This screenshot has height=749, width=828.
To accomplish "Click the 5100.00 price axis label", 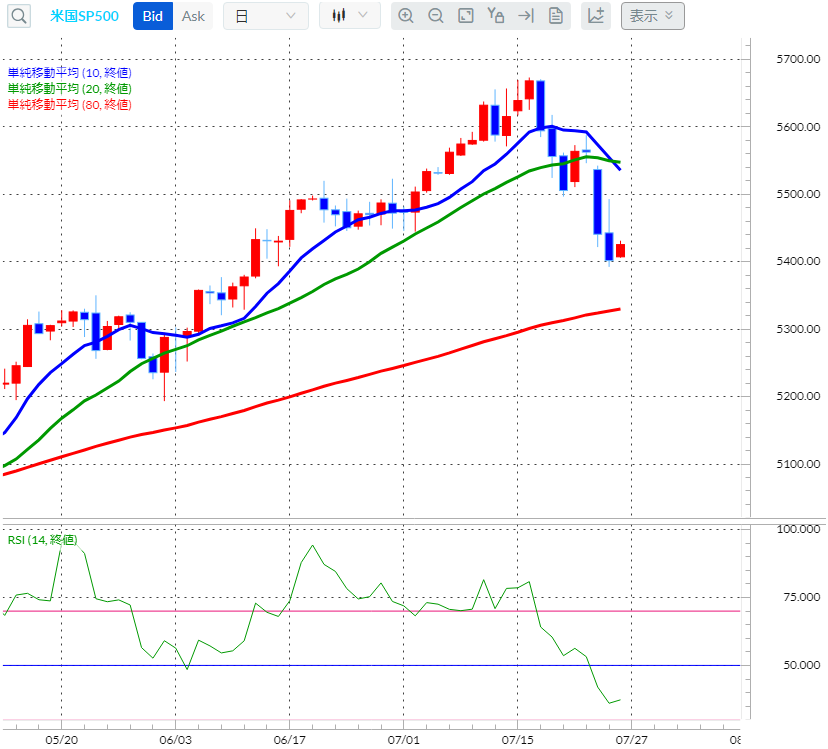I will (798, 464).
